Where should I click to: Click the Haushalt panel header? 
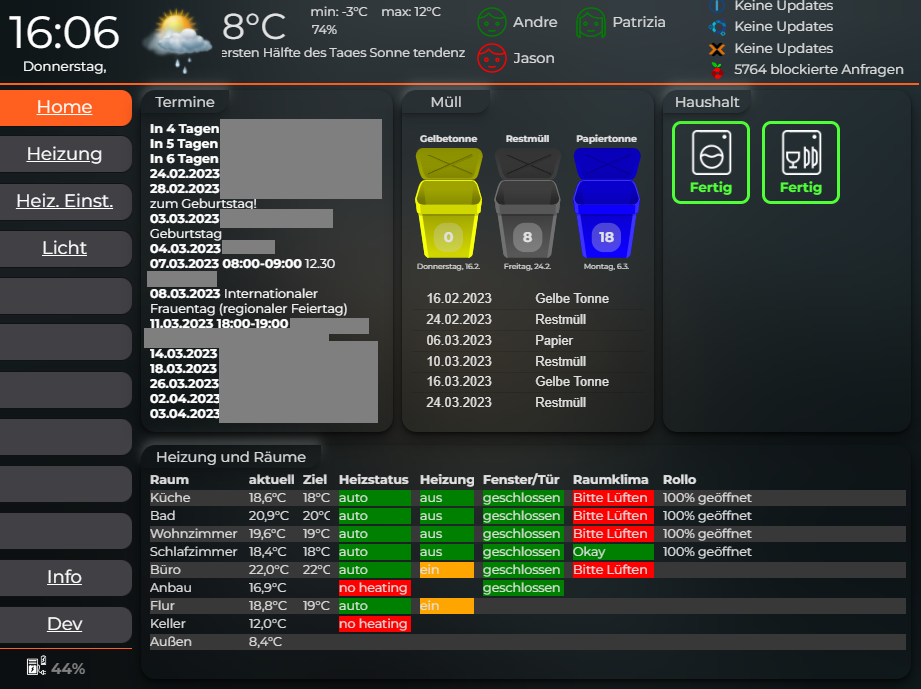tap(707, 102)
